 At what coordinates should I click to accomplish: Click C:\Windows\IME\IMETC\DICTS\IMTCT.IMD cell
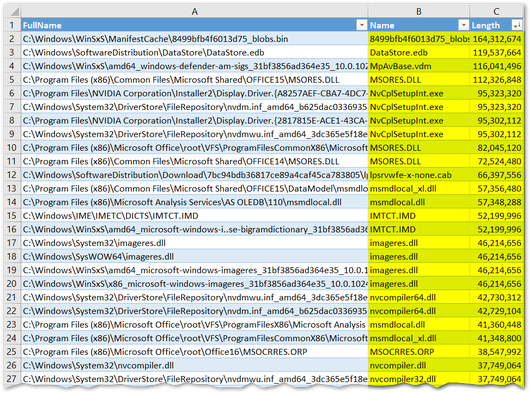(x=194, y=216)
